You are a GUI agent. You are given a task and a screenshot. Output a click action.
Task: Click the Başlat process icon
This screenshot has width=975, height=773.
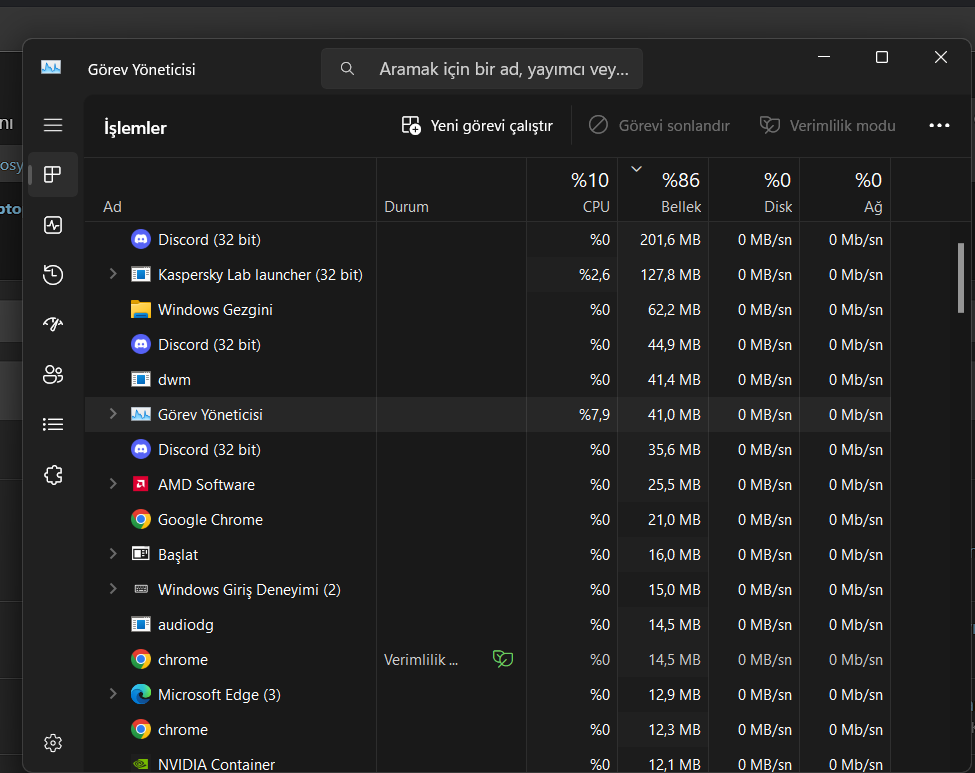(x=141, y=553)
